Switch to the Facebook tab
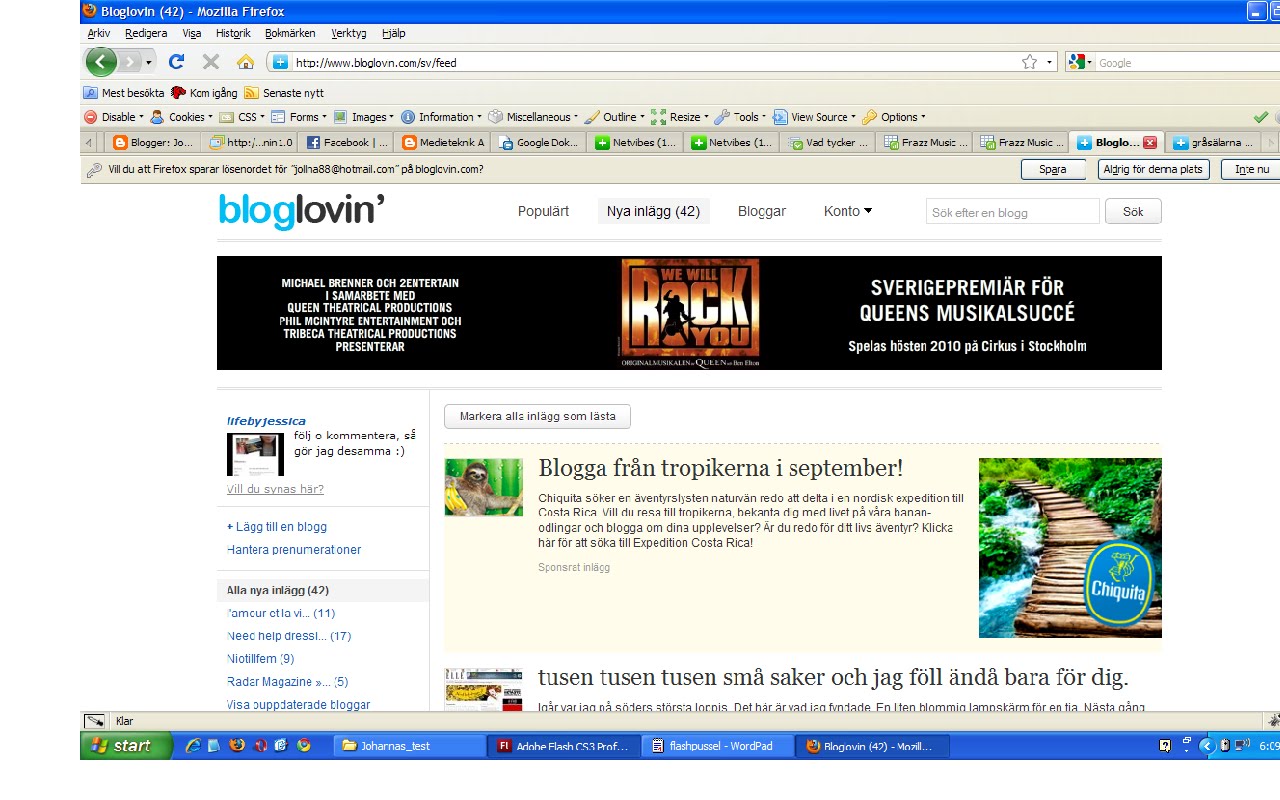The height and width of the screenshot is (800, 1280). tap(346, 143)
